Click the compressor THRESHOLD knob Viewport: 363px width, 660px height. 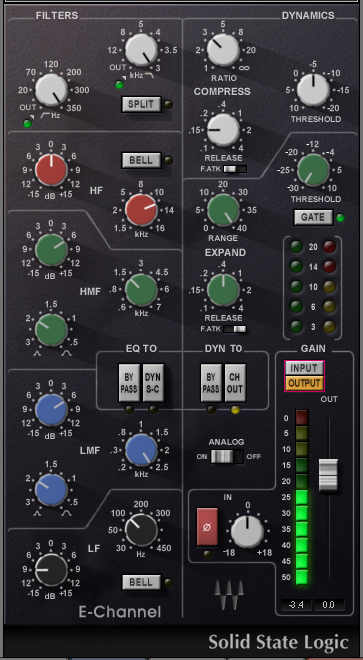coord(313,90)
